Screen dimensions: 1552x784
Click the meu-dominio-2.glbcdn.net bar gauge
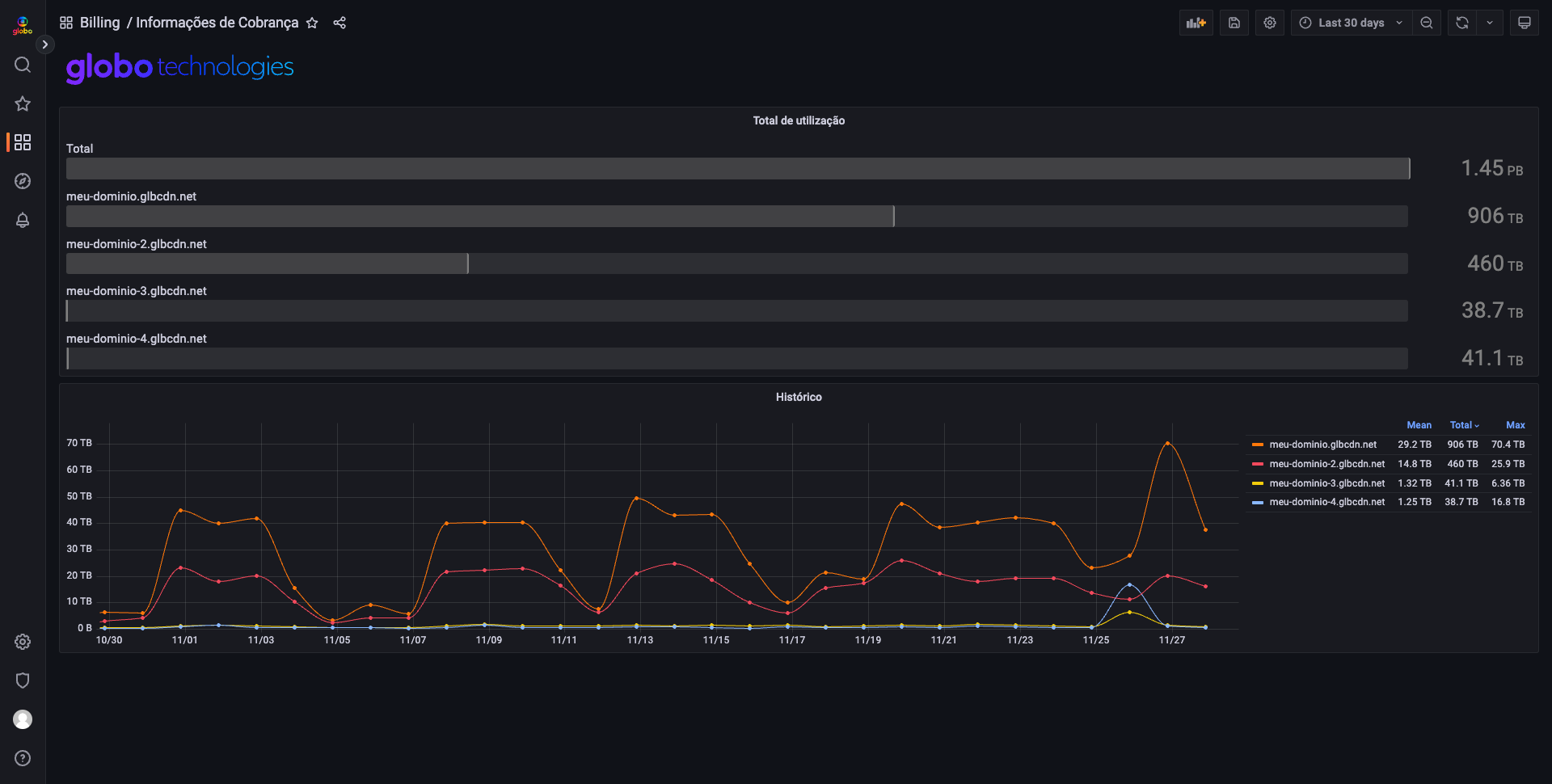coord(737,263)
